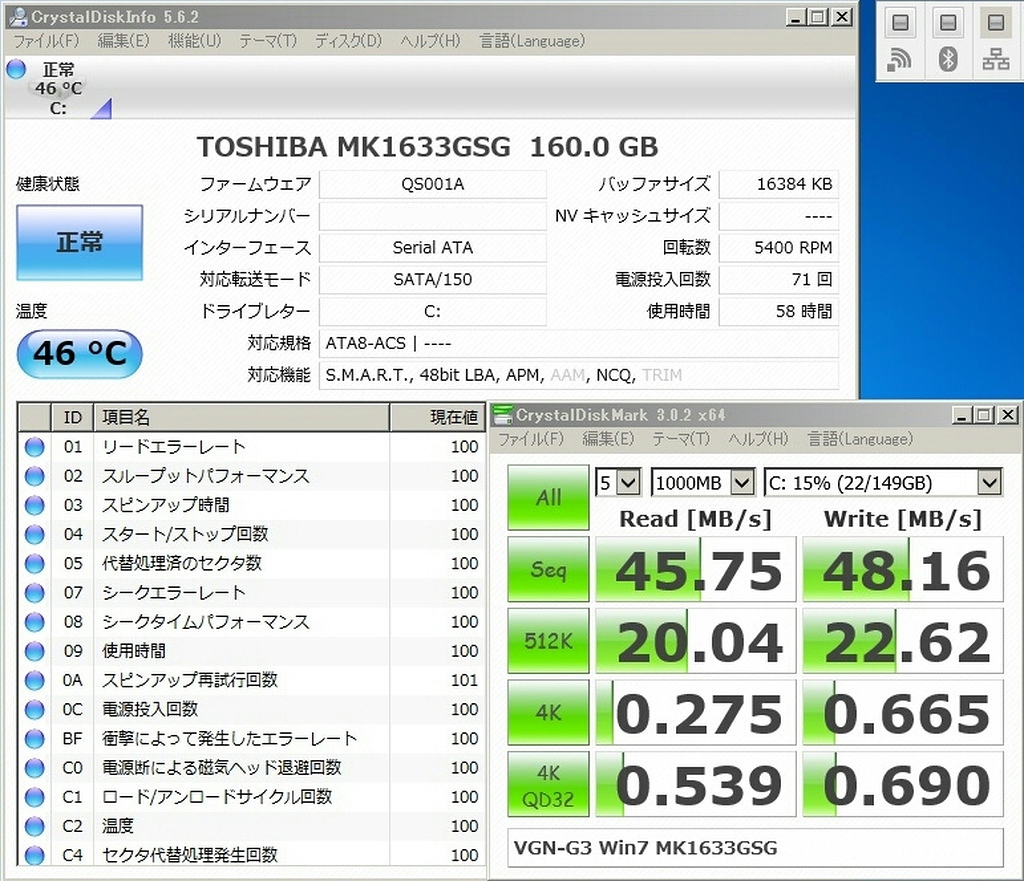The height and width of the screenshot is (881, 1024).
Task: Click status orb for attribute C1 row
Action: pyautogui.click(x=35, y=797)
